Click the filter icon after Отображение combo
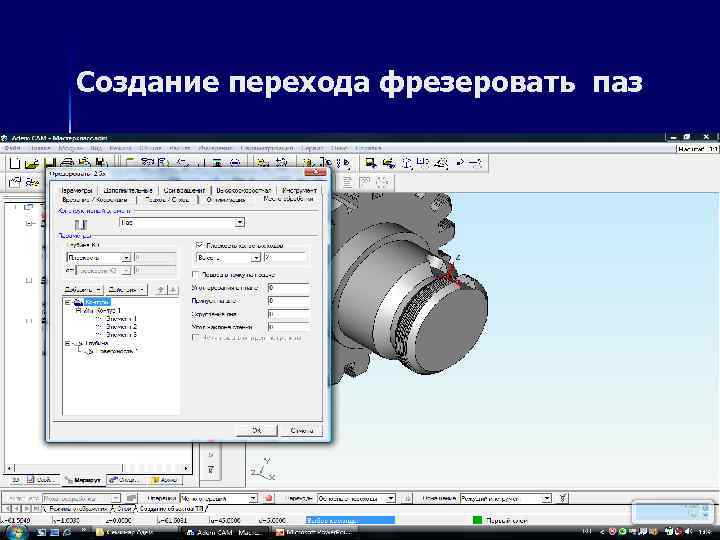 [563, 498]
